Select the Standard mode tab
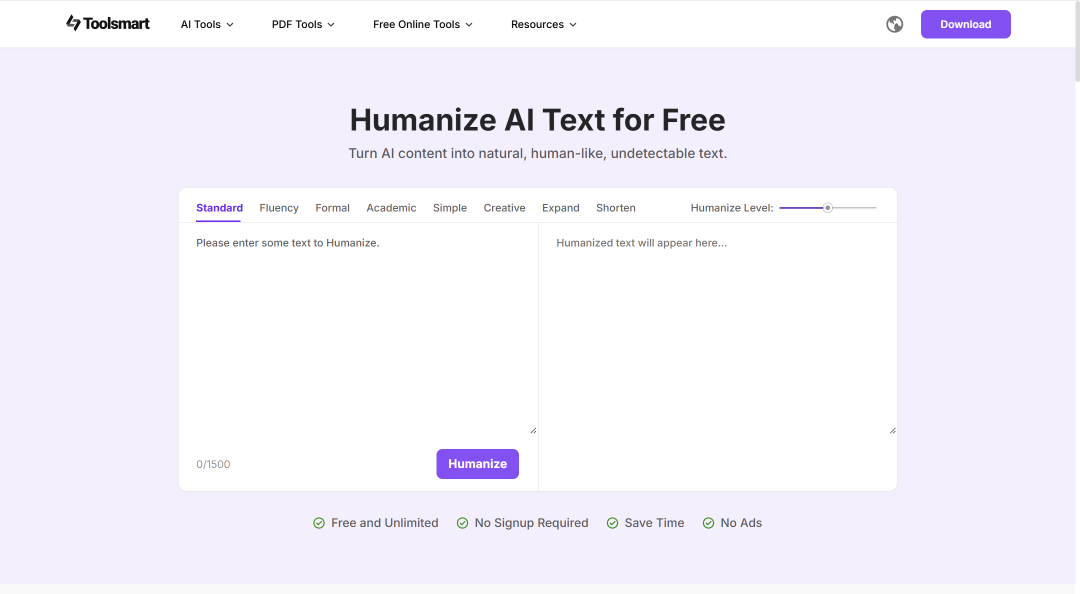 click(x=219, y=207)
